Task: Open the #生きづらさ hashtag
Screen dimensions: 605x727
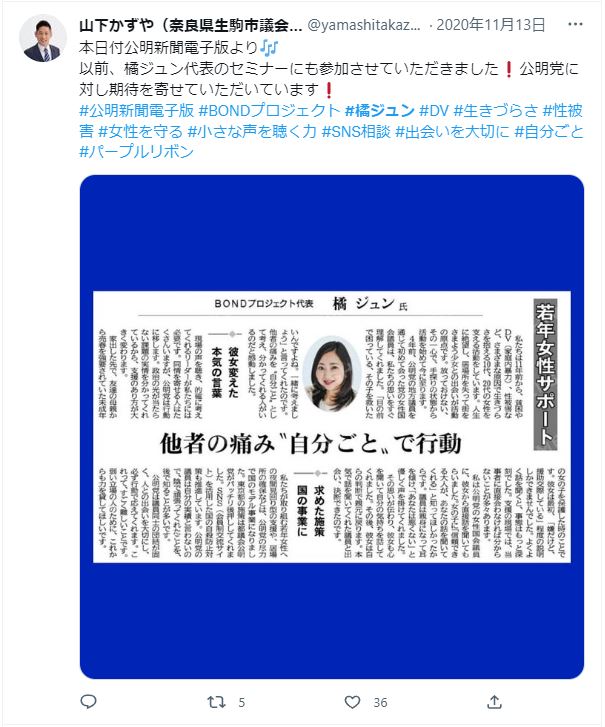Action: (496, 111)
